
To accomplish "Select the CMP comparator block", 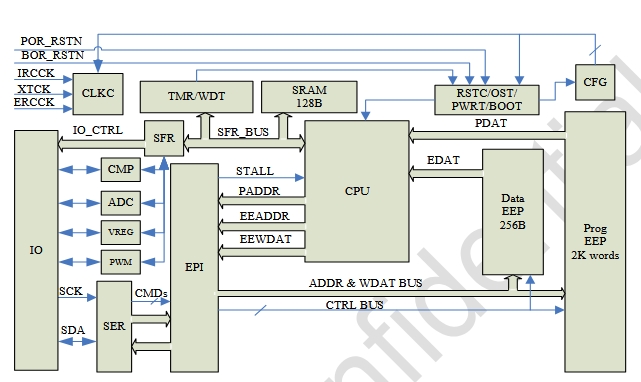I will point(121,169).
